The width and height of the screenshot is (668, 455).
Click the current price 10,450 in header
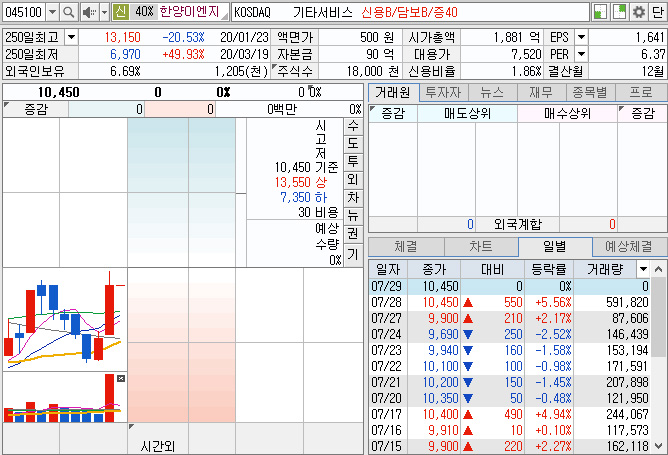[58, 92]
